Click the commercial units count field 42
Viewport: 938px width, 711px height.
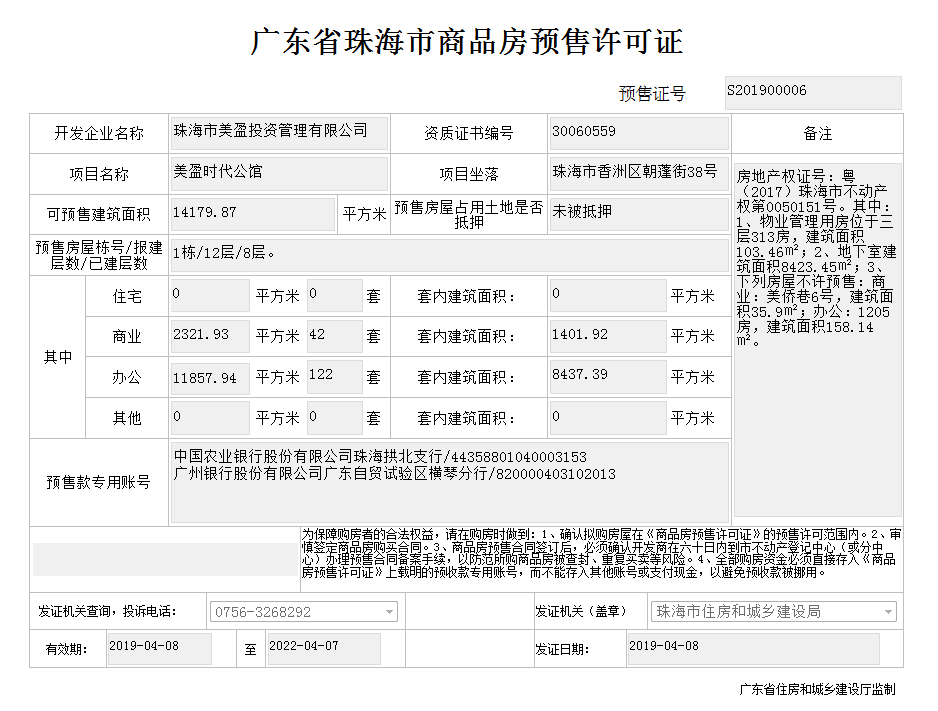[334, 337]
